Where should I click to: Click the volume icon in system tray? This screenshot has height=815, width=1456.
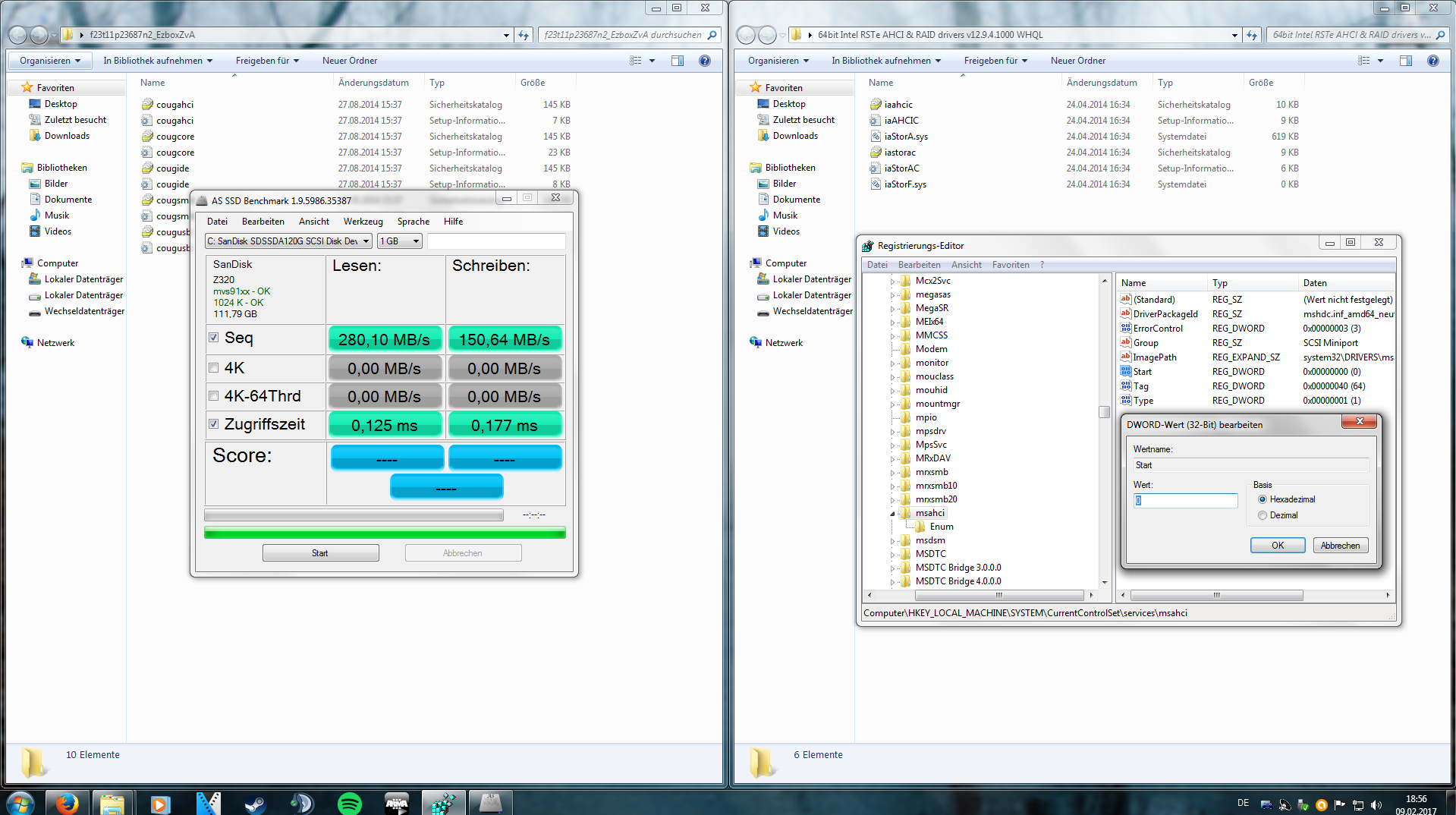[1376, 804]
